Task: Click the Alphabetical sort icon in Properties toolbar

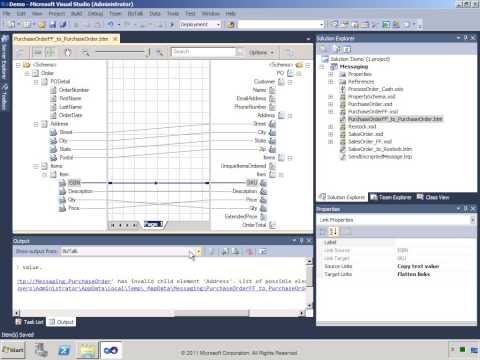Action: [333, 231]
